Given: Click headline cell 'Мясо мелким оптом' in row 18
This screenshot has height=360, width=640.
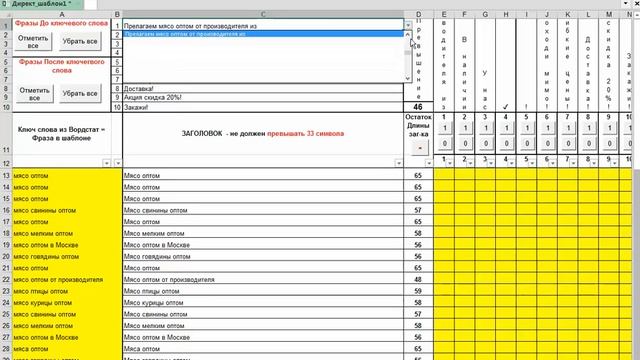Looking at the screenshot, I should [263, 233].
